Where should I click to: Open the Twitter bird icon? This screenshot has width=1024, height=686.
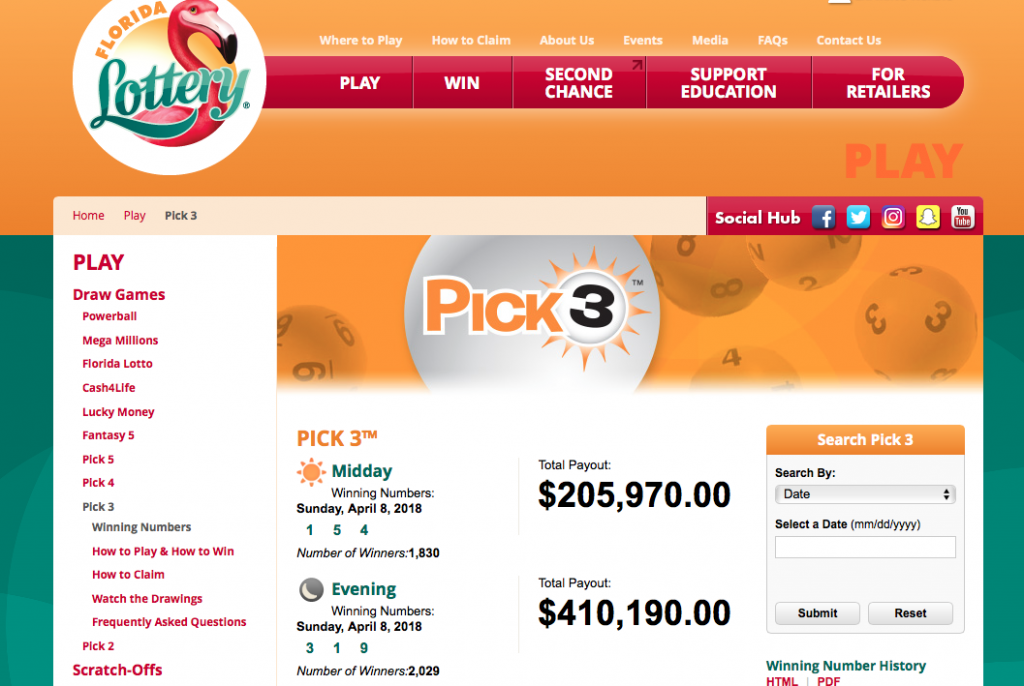pyautogui.click(x=858, y=217)
